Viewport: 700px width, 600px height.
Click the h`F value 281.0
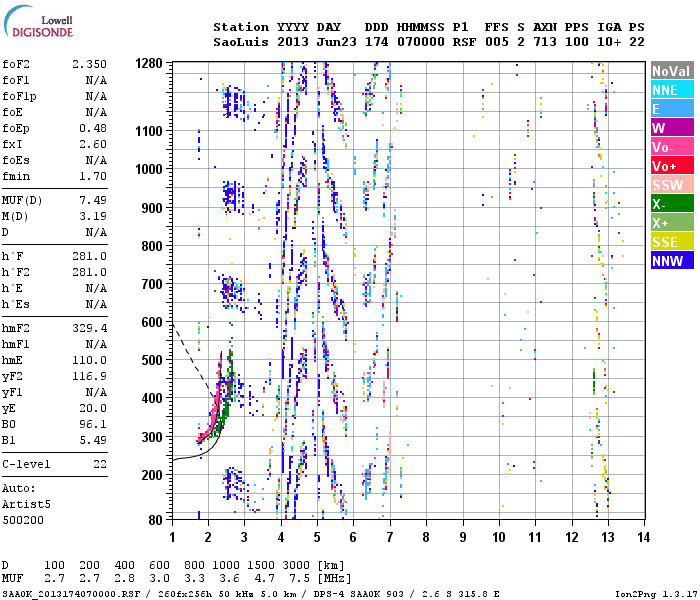(x=89, y=256)
